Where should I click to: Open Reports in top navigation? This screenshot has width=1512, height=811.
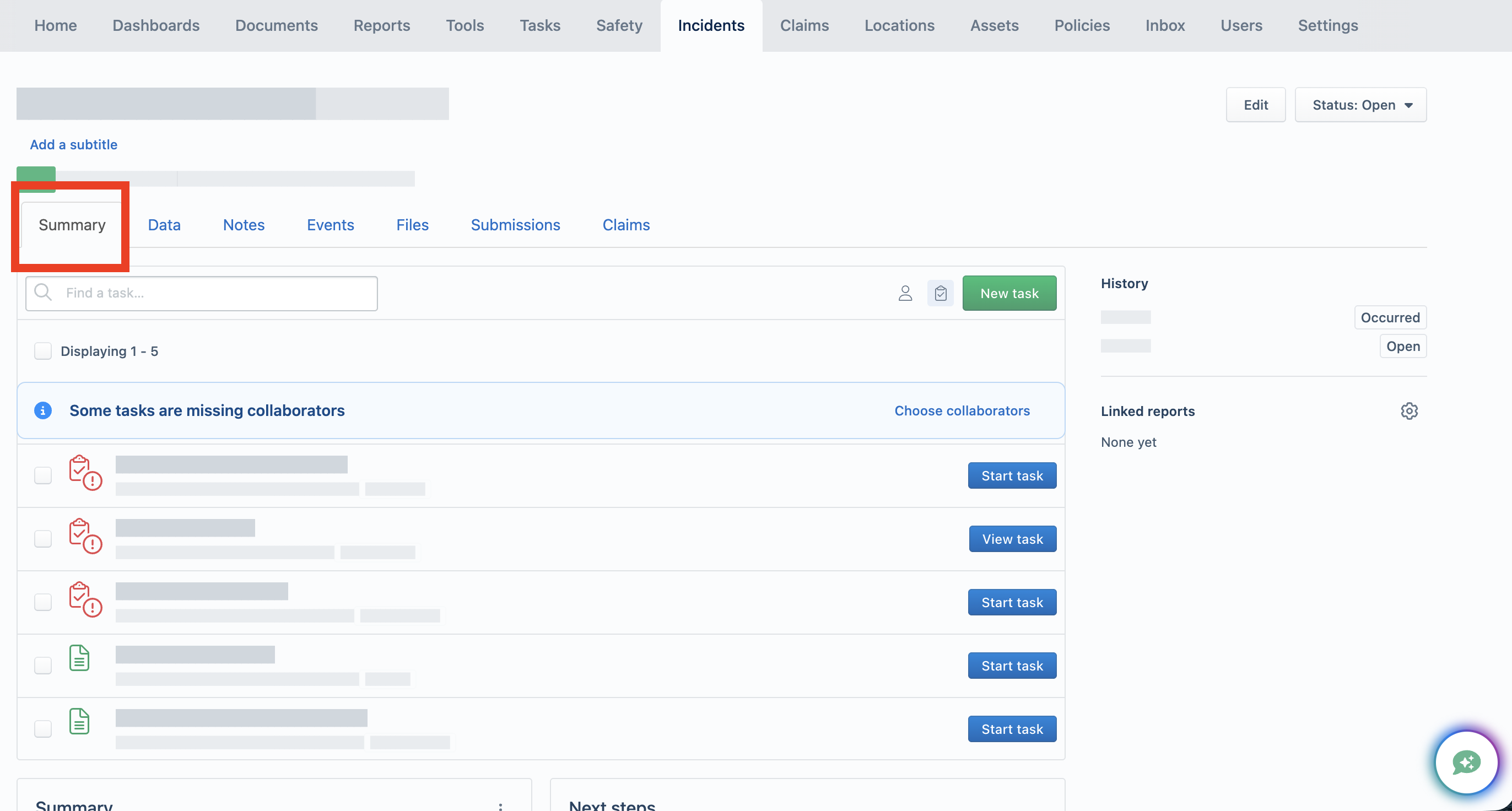(x=381, y=25)
